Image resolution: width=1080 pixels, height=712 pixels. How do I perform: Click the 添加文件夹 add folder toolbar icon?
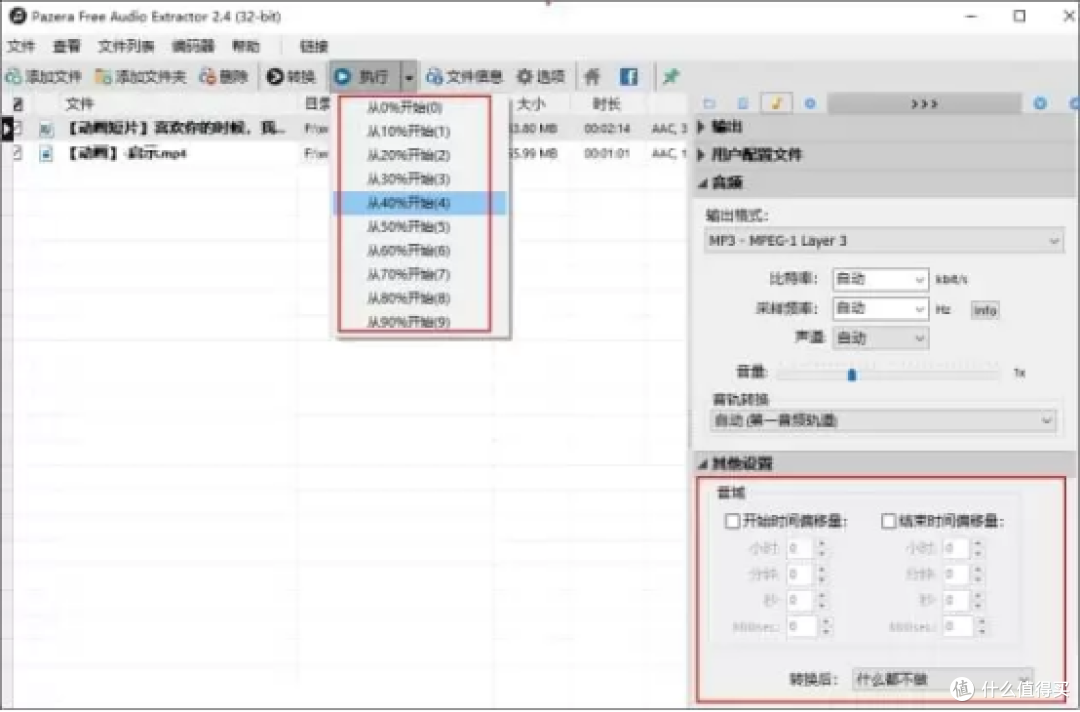103,76
